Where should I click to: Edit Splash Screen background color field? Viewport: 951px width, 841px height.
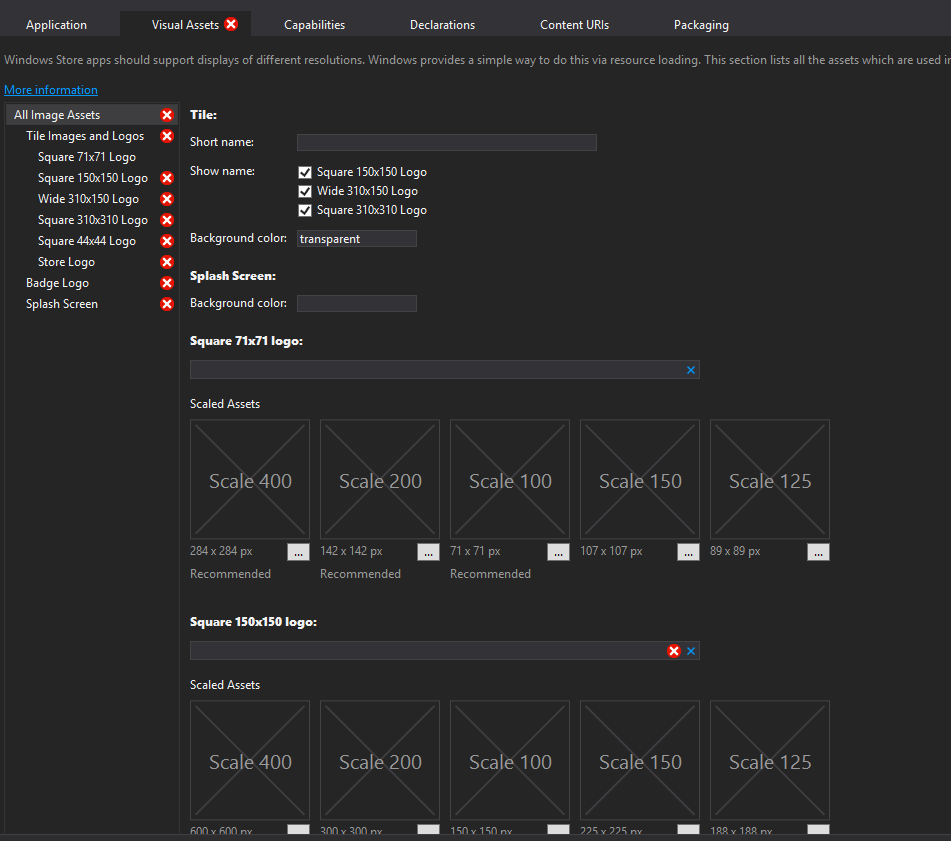357,303
